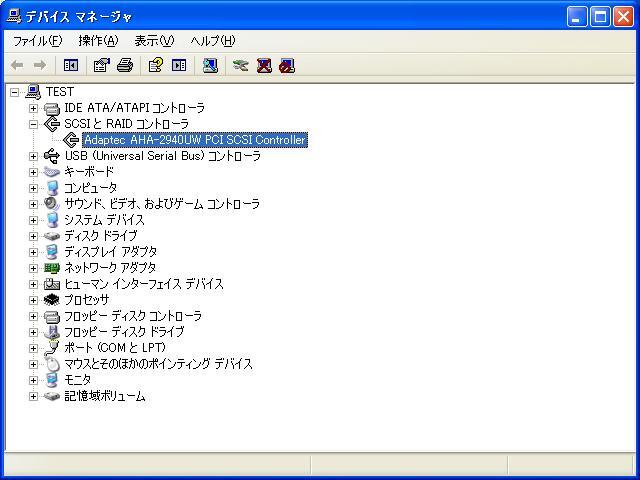Expand IDE ATA/ATAPI コントローラ node
Viewport: 640px width, 480px height.
tap(33, 108)
